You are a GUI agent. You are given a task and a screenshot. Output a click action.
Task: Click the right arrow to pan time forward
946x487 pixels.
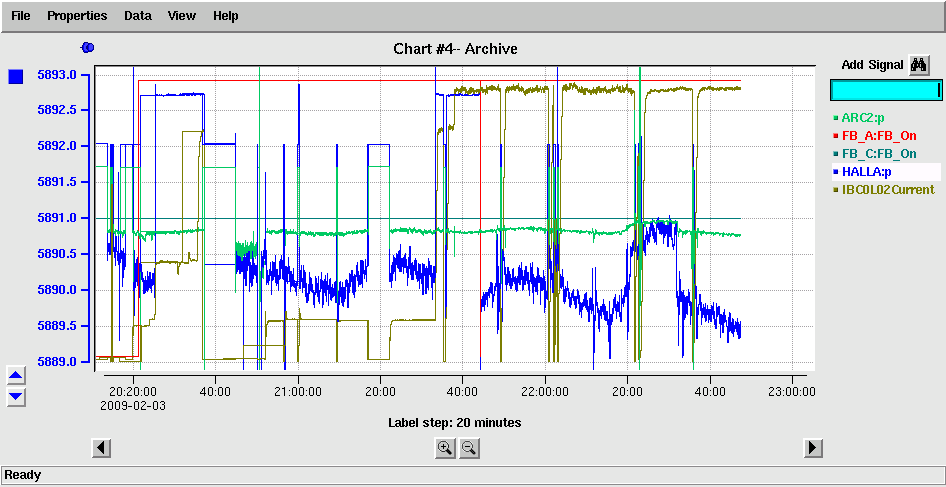coord(814,448)
